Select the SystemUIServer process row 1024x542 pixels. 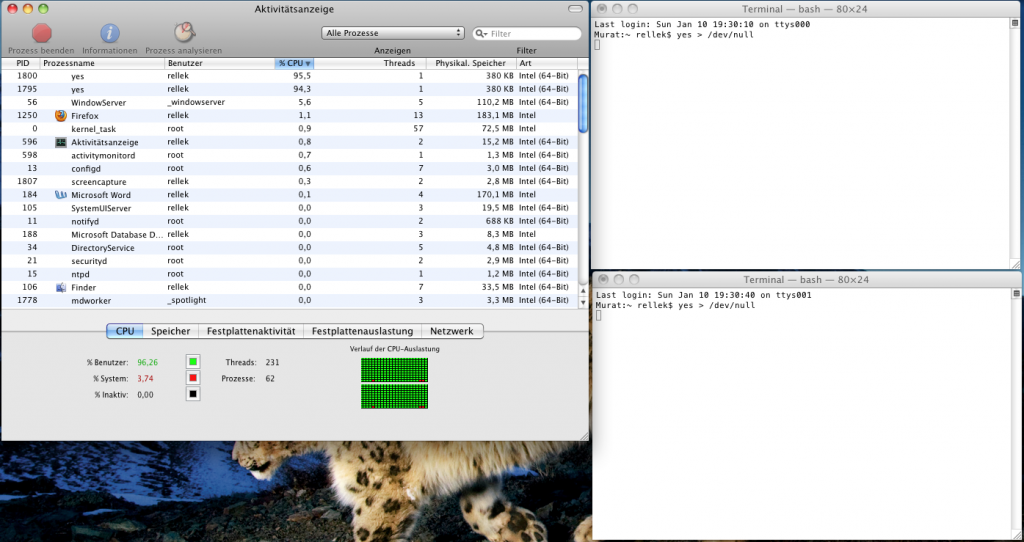tap(289, 208)
